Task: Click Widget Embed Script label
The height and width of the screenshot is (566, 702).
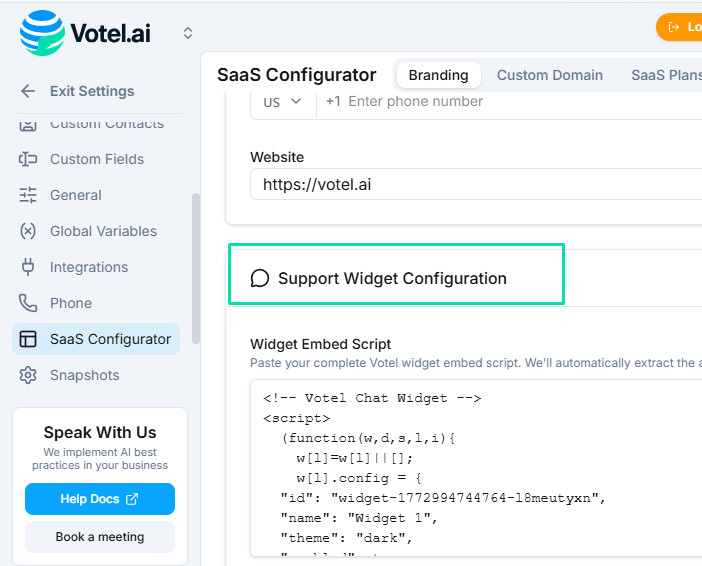Action: tap(321, 344)
